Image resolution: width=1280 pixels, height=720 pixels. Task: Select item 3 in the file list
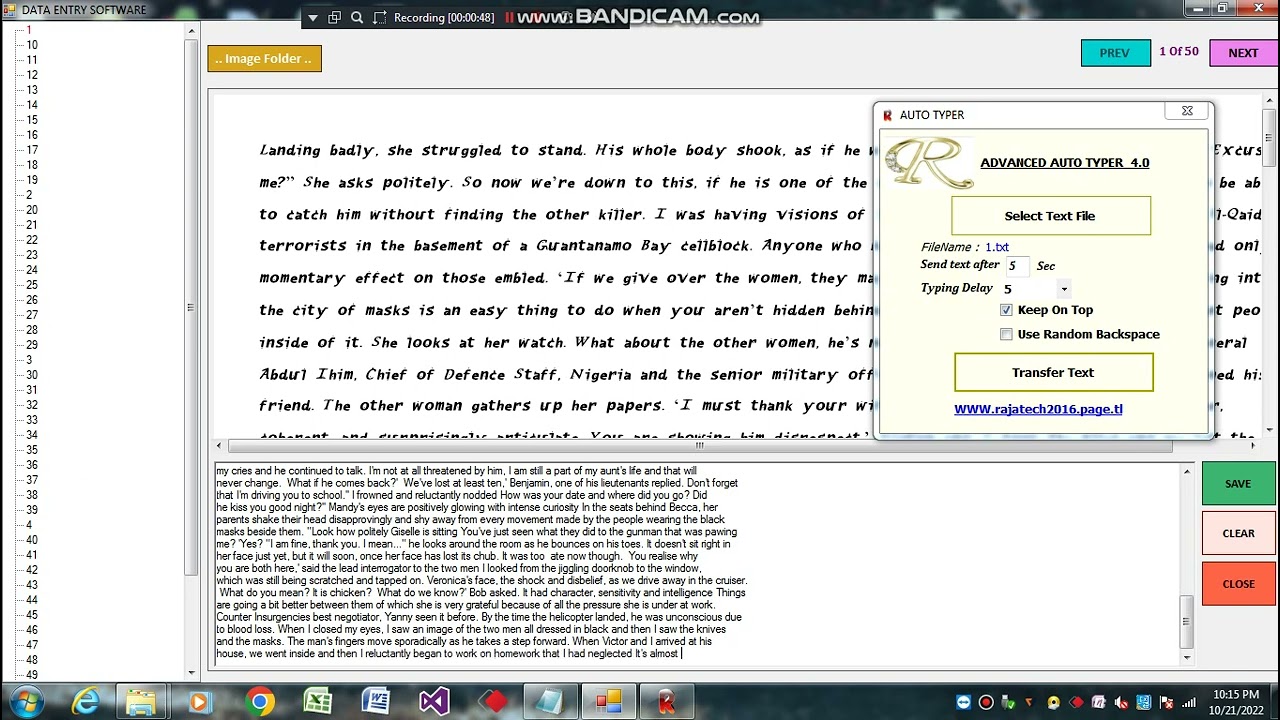click(29, 360)
